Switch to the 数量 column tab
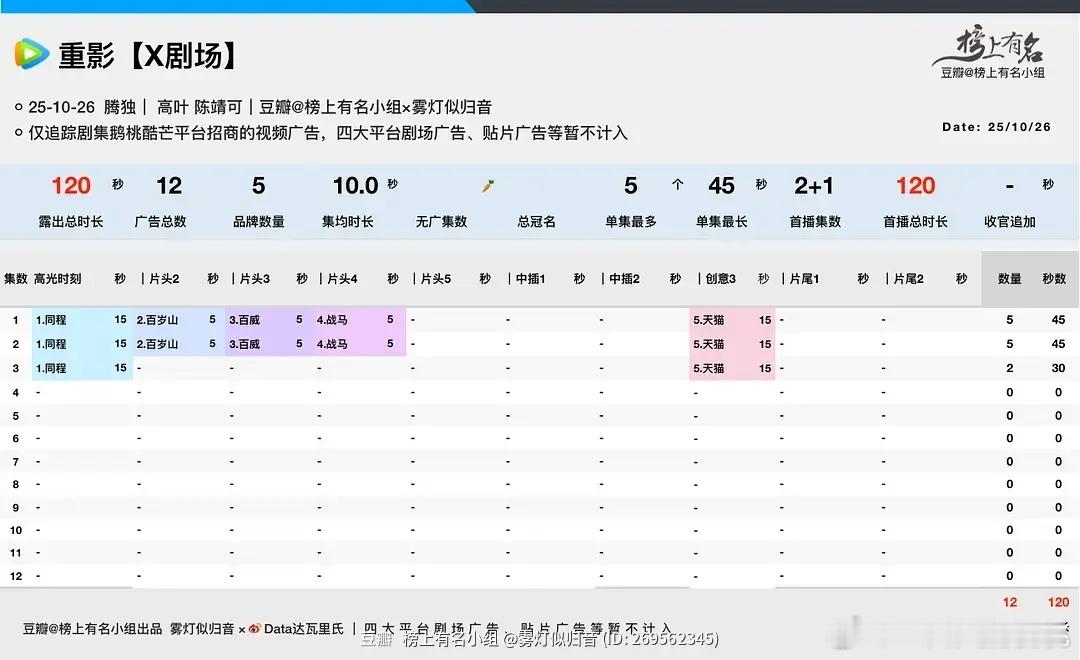The image size is (1080, 660). (1010, 278)
